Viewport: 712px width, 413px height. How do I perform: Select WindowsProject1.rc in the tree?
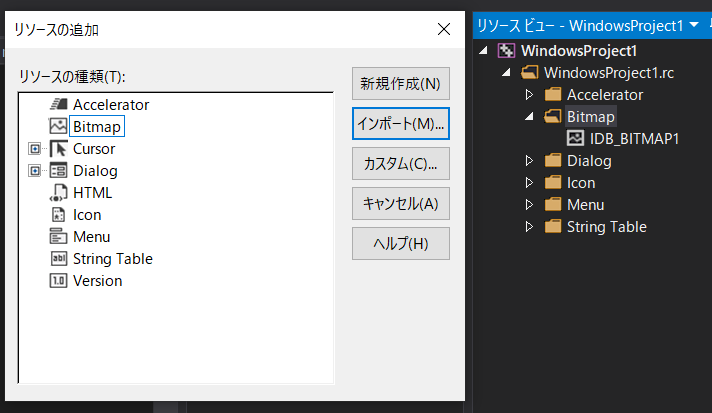coord(608,73)
